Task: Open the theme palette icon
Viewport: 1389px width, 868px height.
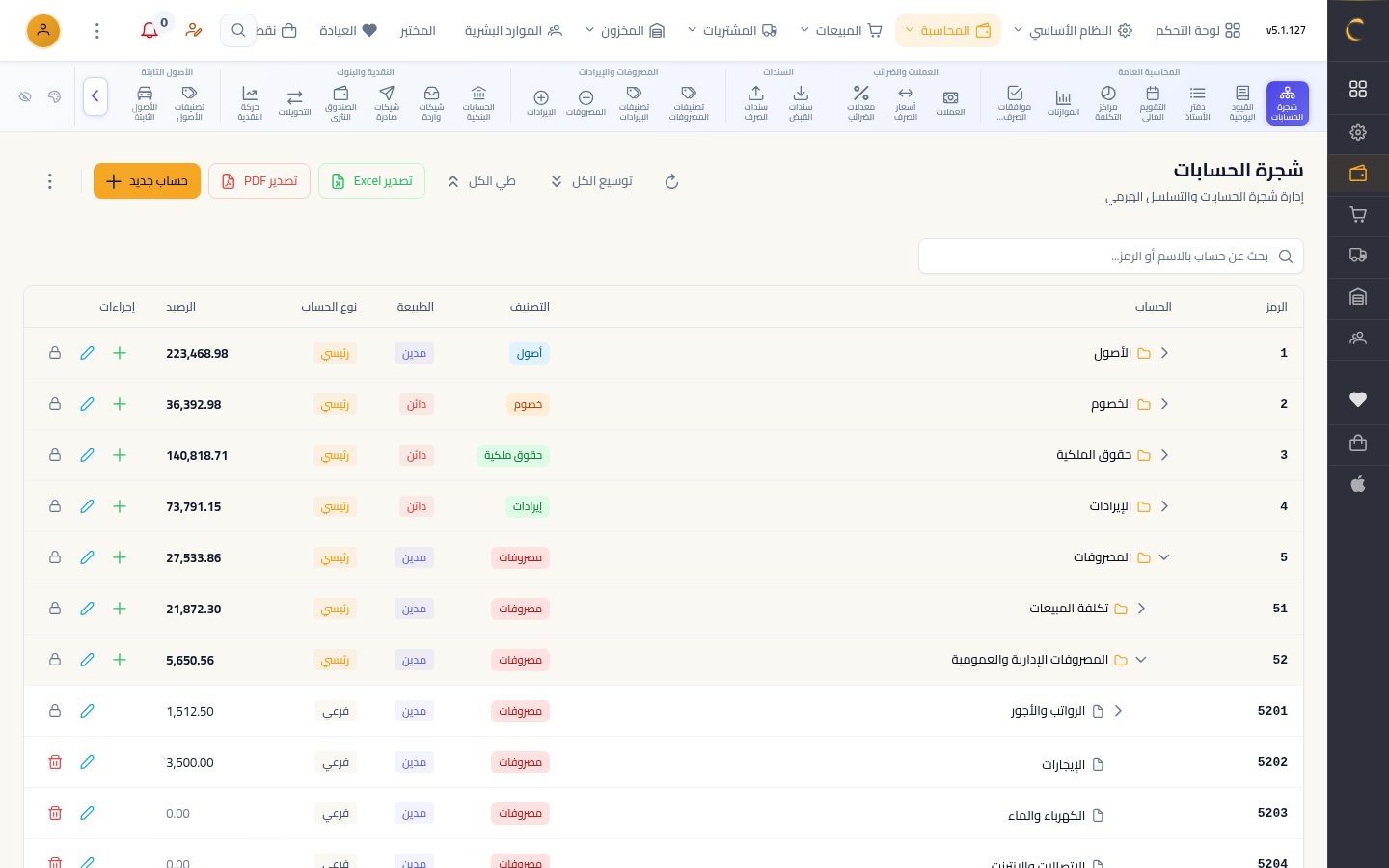Action: click(54, 96)
